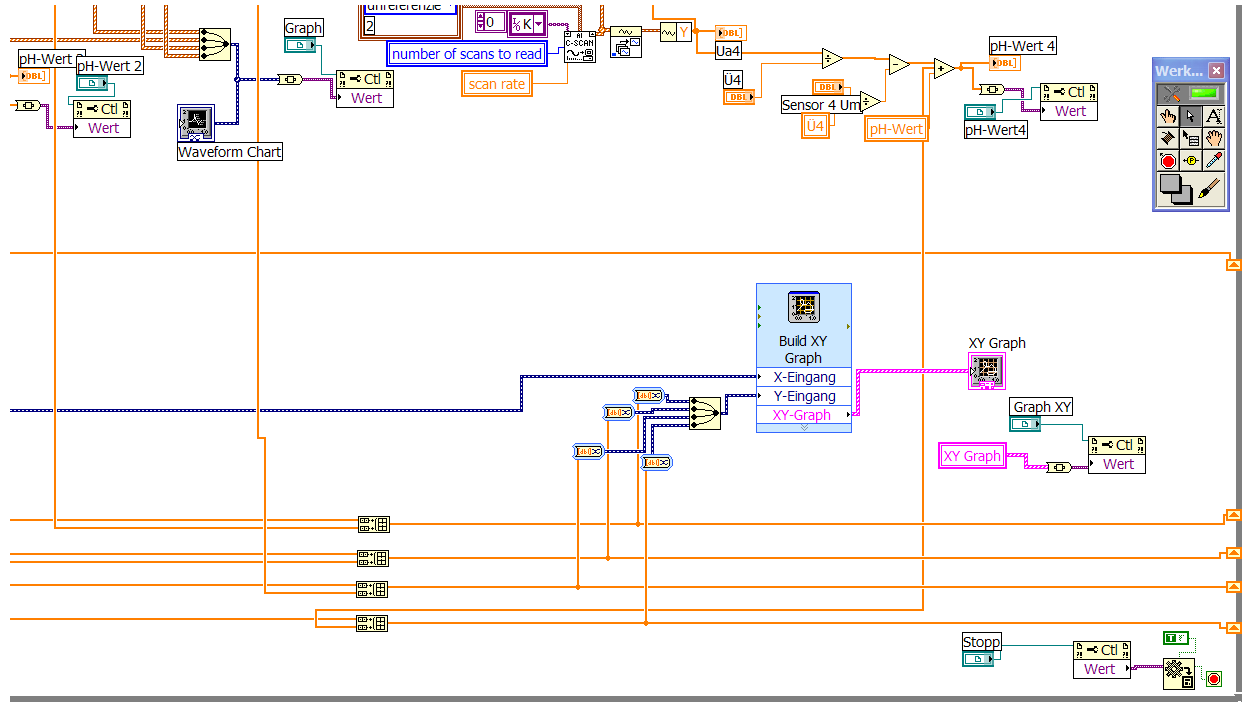Select the Probe Data tool

tap(1191, 161)
